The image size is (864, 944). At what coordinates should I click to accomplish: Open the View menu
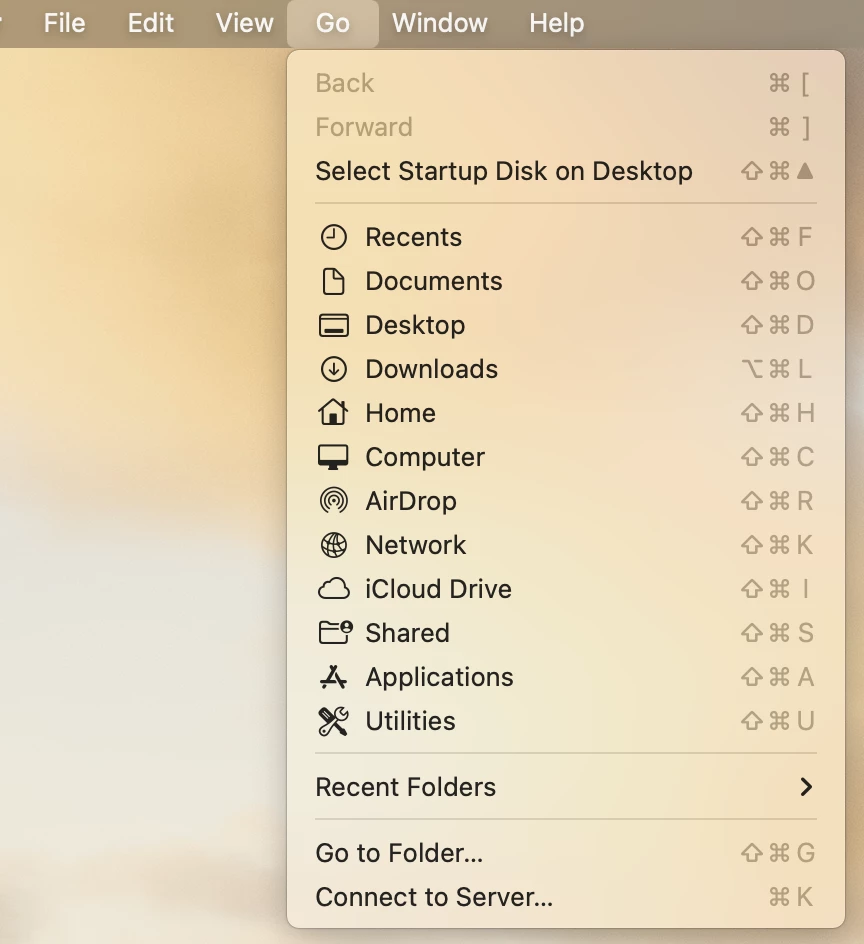tap(244, 23)
